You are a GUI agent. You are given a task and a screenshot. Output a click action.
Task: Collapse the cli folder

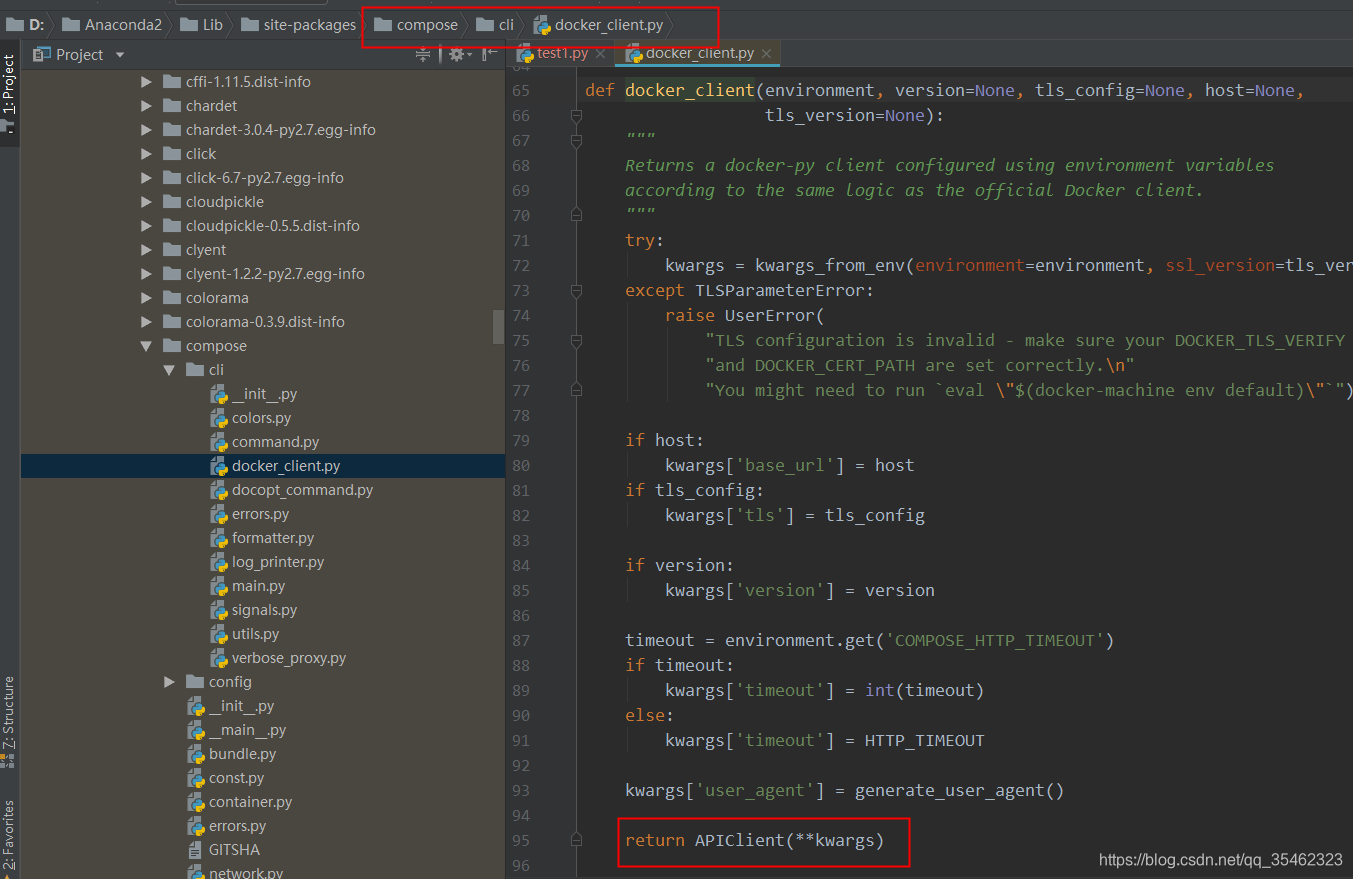point(169,370)
